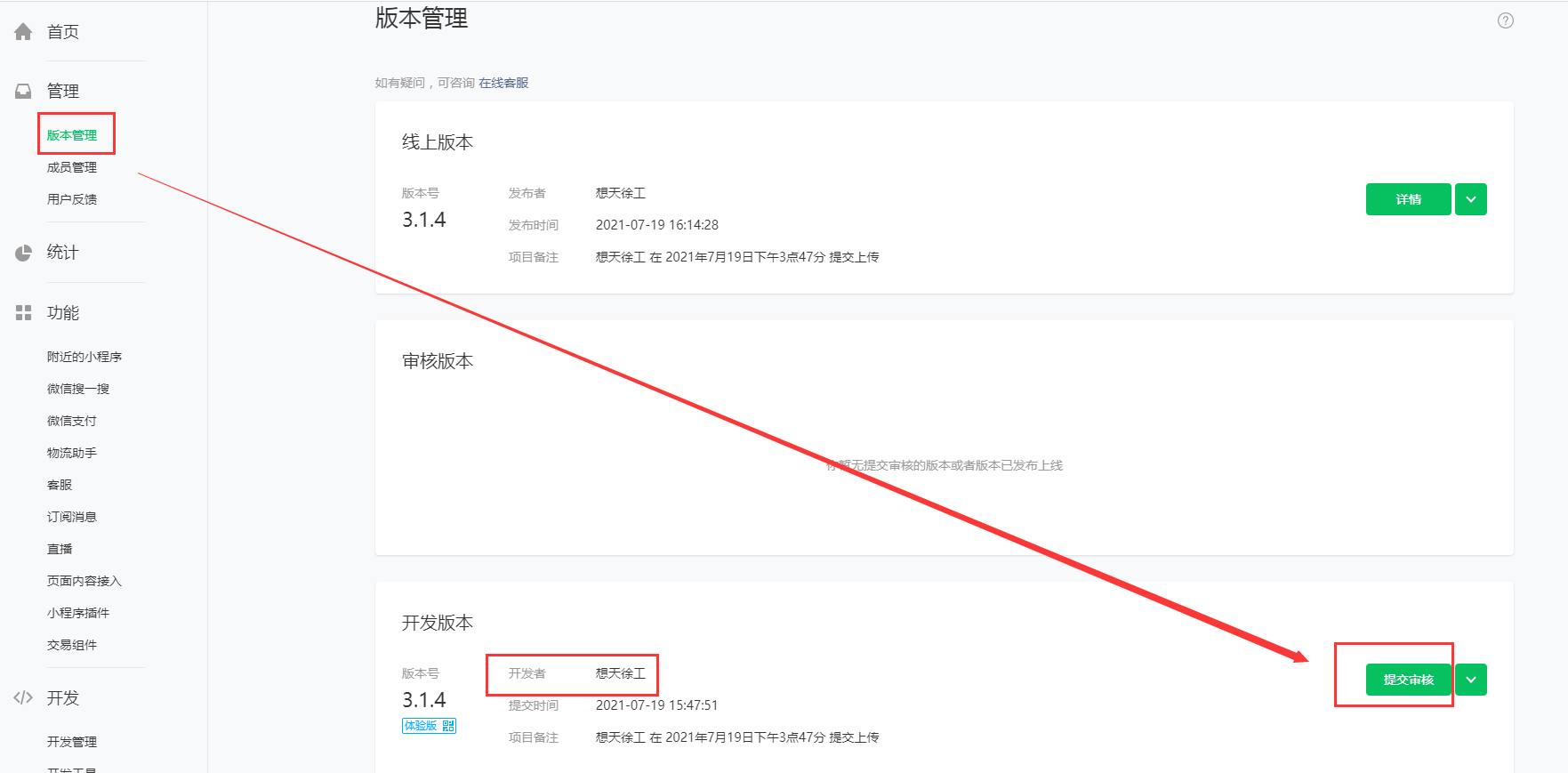Go to 微信支付 in the sidebar
This screenshot has height=773, width=1568.
(x=72, y=421)
